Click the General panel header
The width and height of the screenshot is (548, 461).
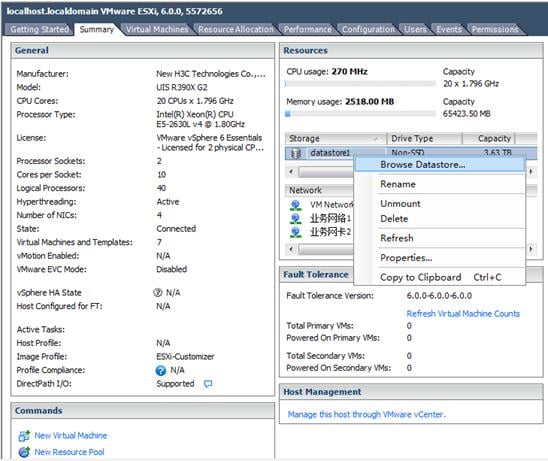143,51
